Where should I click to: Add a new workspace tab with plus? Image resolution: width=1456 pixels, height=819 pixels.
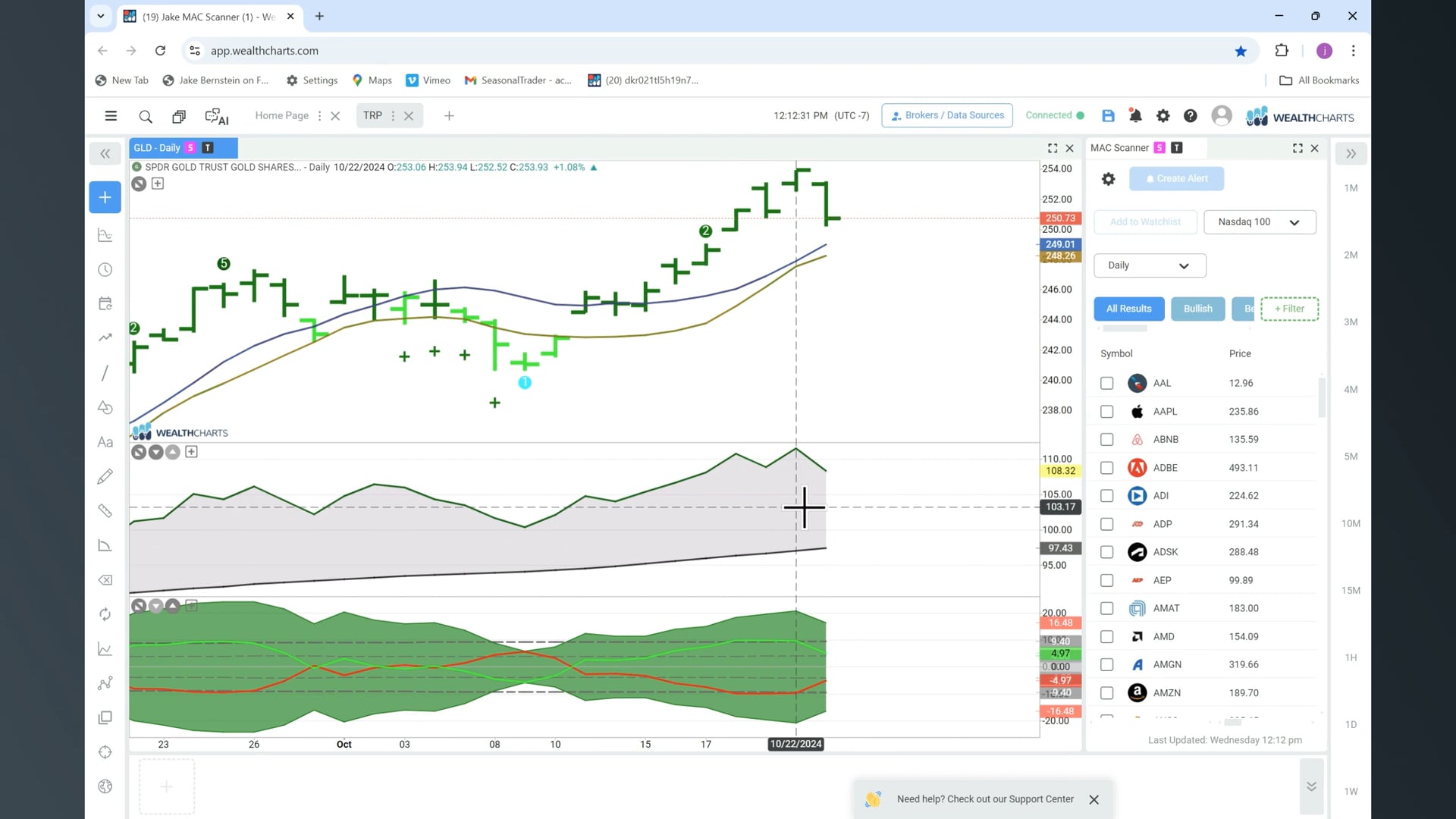point(449,116)
